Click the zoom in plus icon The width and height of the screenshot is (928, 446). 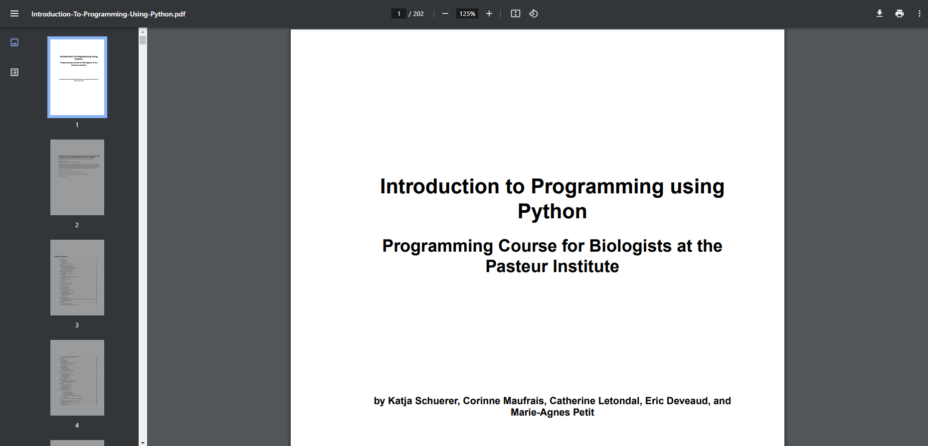[489, 14]
